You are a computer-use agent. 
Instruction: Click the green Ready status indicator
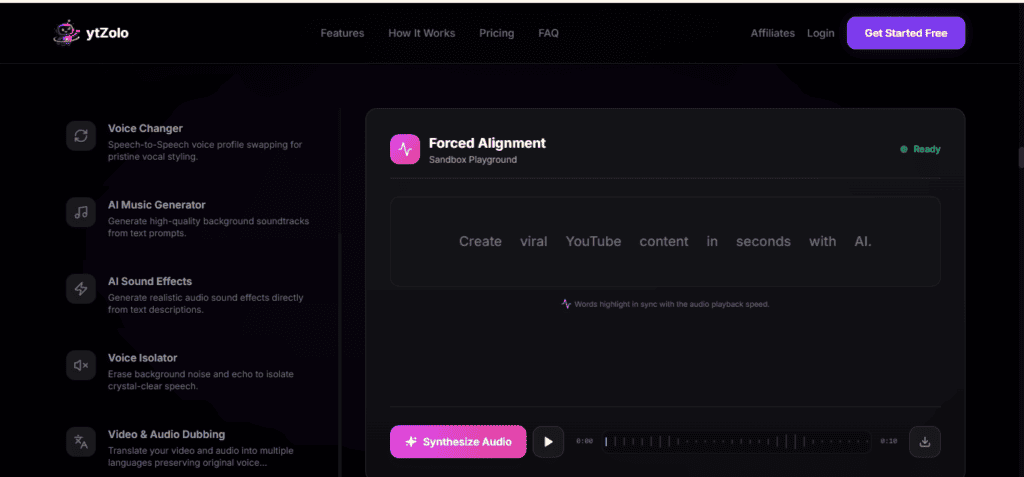point(920,150)
